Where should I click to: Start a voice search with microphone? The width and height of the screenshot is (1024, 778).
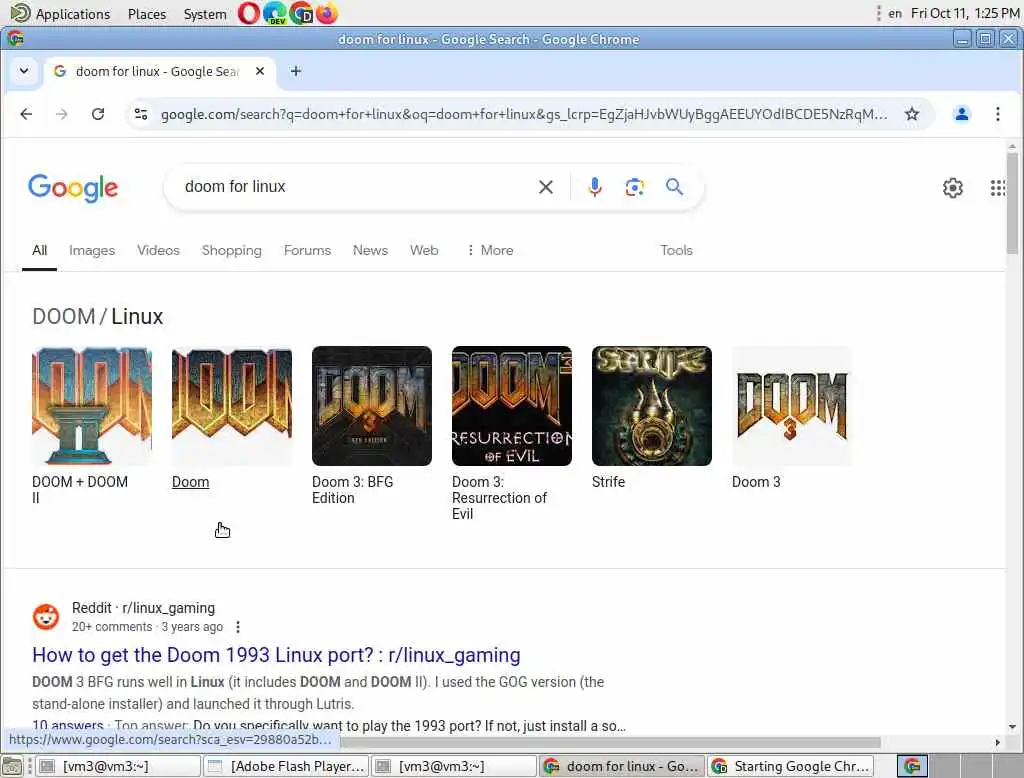pos(594,187)
